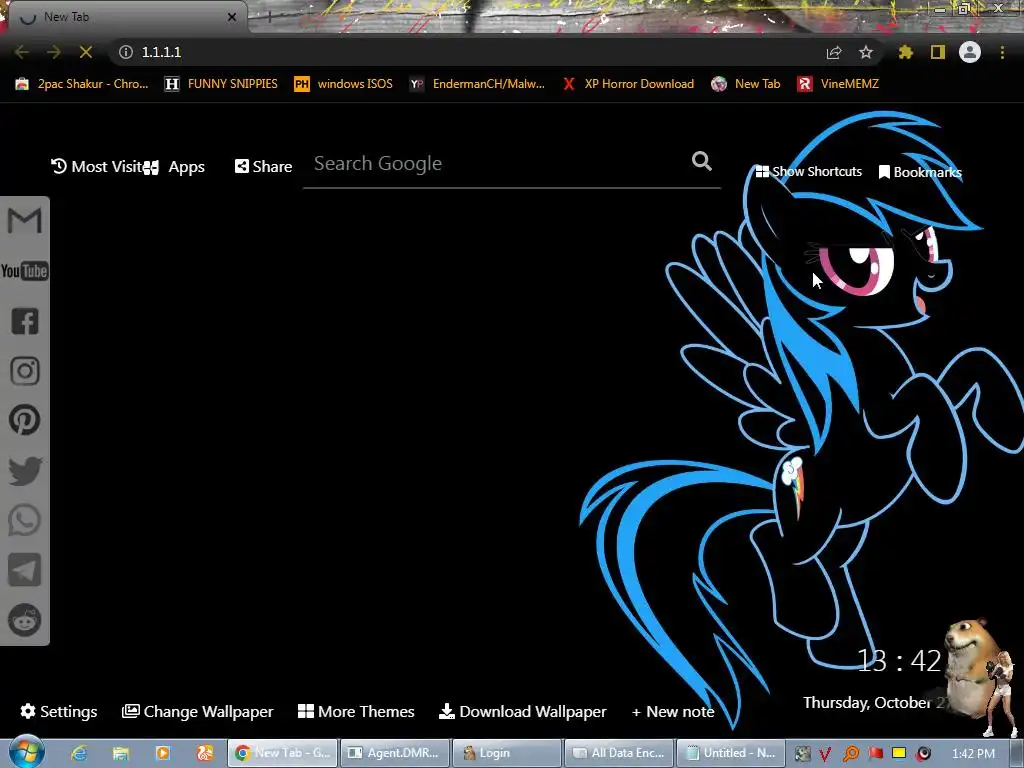Image resolution: width=1024 pixels, height=768 pixels.
Task: Click Download Wallpaper
Action: [x=522, y=711]
